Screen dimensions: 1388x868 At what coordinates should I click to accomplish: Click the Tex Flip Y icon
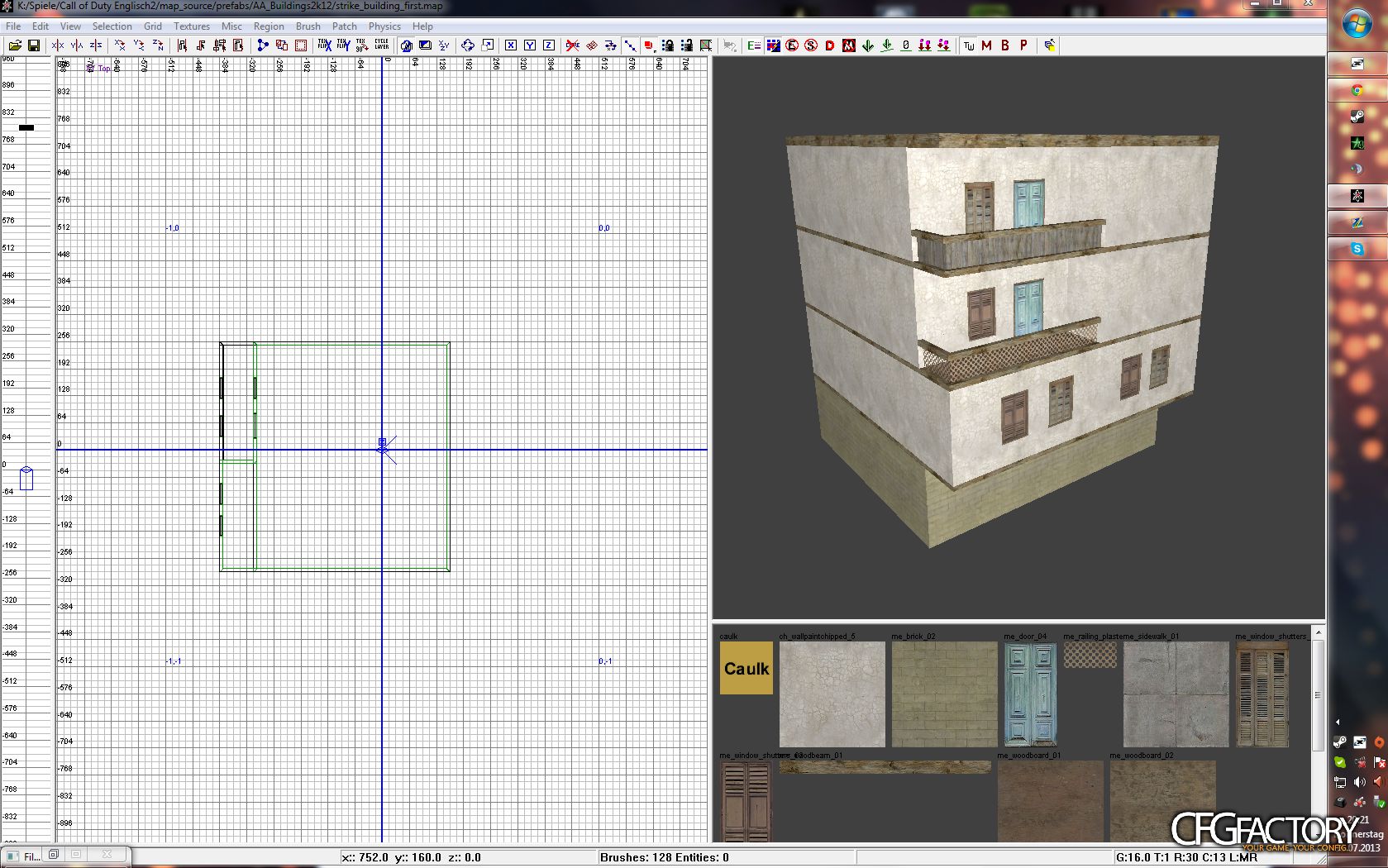point(343,45)
